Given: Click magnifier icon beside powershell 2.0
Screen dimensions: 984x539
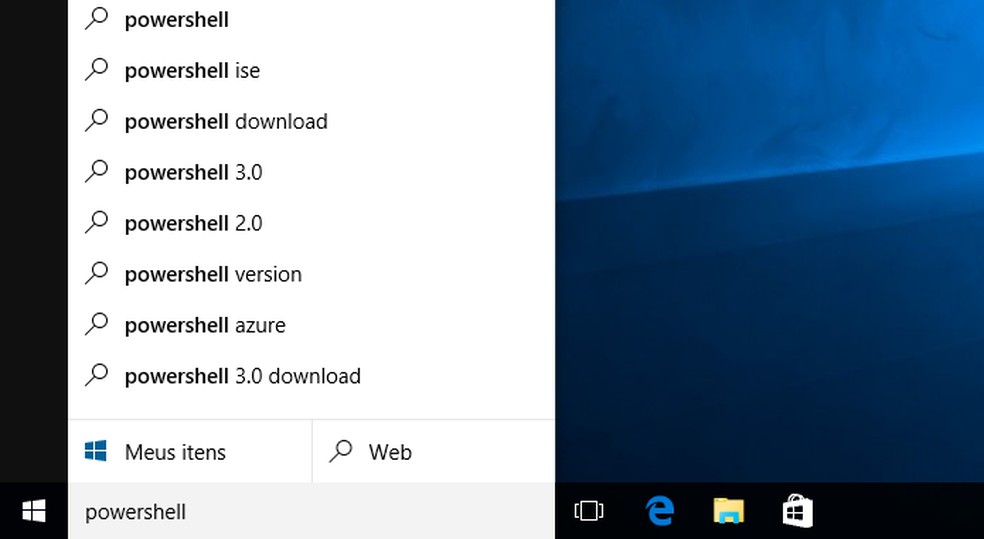Looking at the screenshot, I should pos(97,221).
